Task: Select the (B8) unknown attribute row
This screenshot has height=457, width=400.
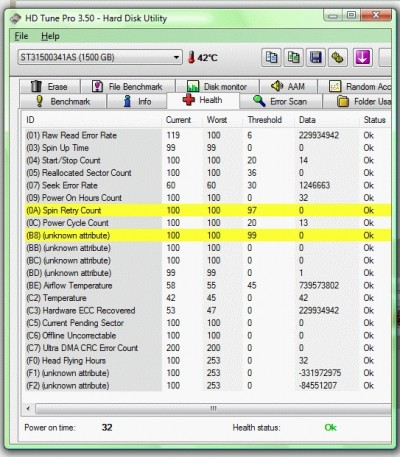Action: (207, 235)
